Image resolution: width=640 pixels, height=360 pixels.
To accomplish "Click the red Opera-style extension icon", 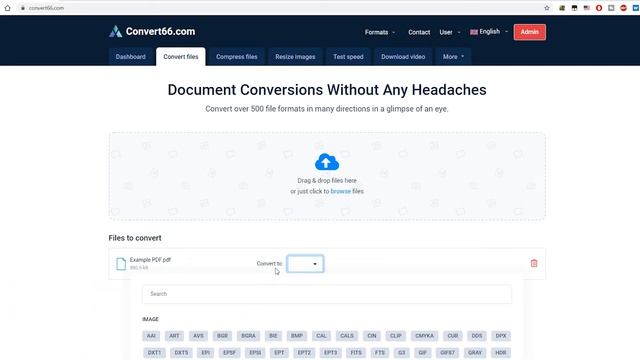I will 599,8.
